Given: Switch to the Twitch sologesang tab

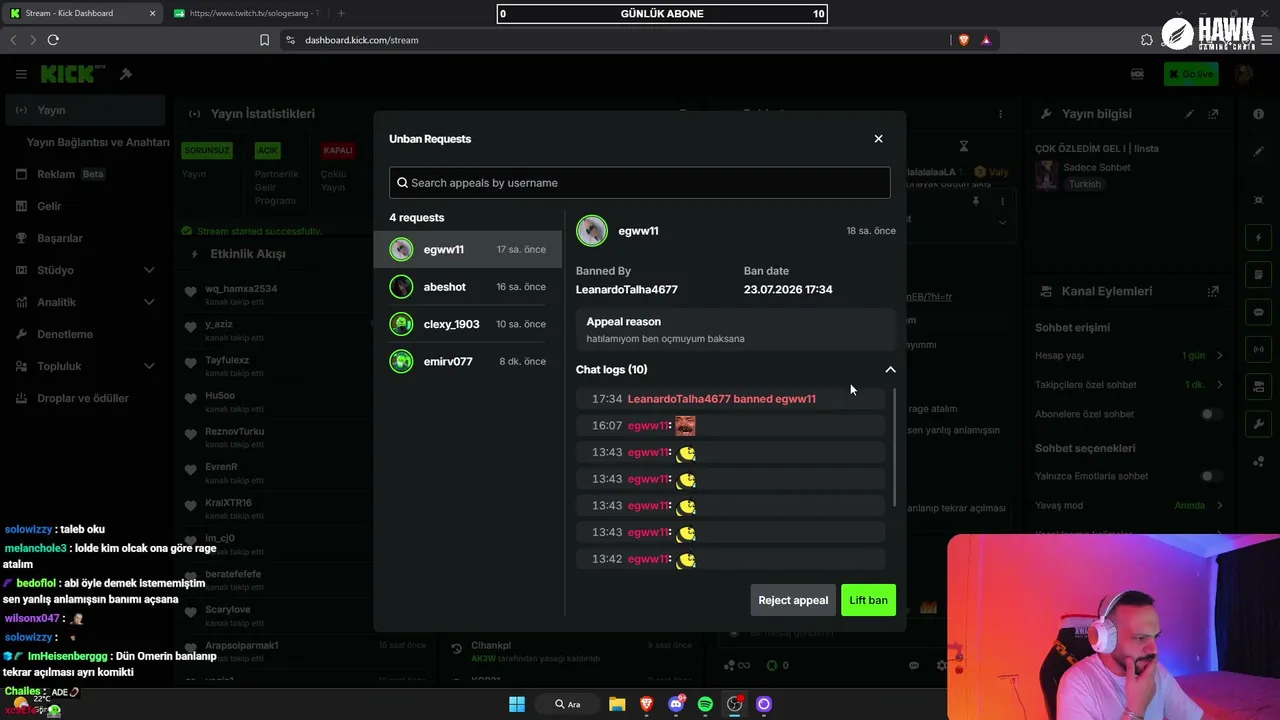Looking at the screenshot, I should 247,13.
